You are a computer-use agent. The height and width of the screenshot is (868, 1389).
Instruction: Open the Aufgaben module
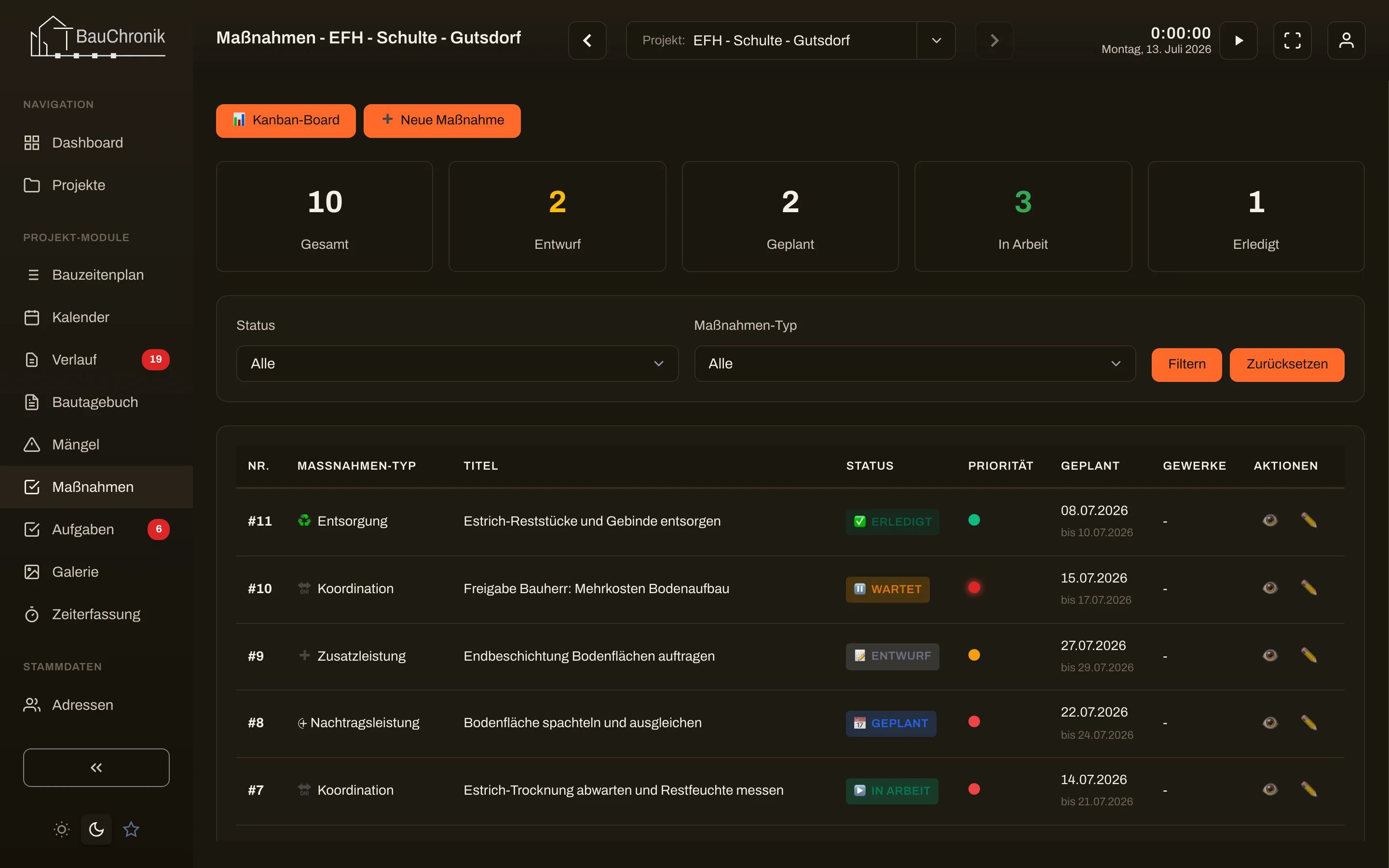coord(96,529)
